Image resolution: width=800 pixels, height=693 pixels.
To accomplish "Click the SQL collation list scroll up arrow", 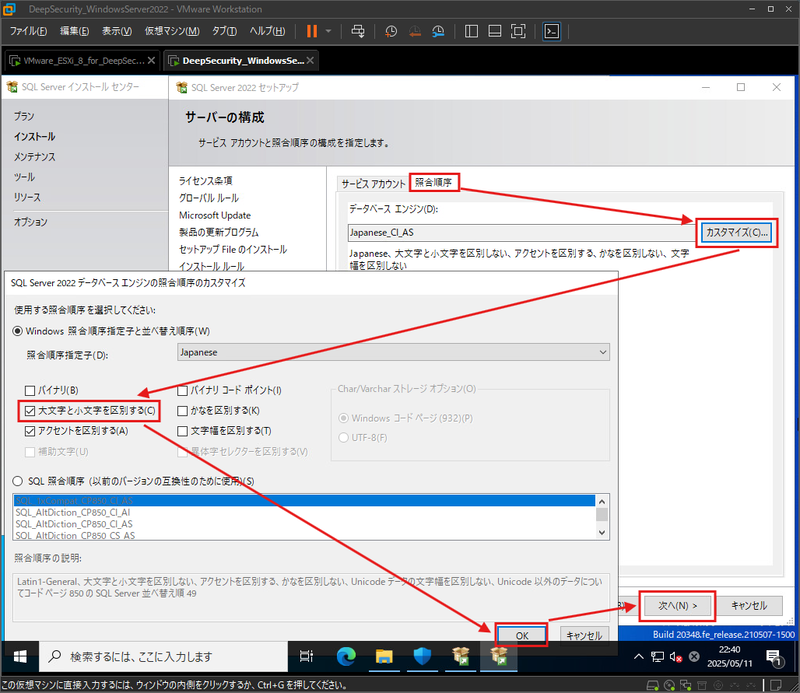I will coord(602,501).
